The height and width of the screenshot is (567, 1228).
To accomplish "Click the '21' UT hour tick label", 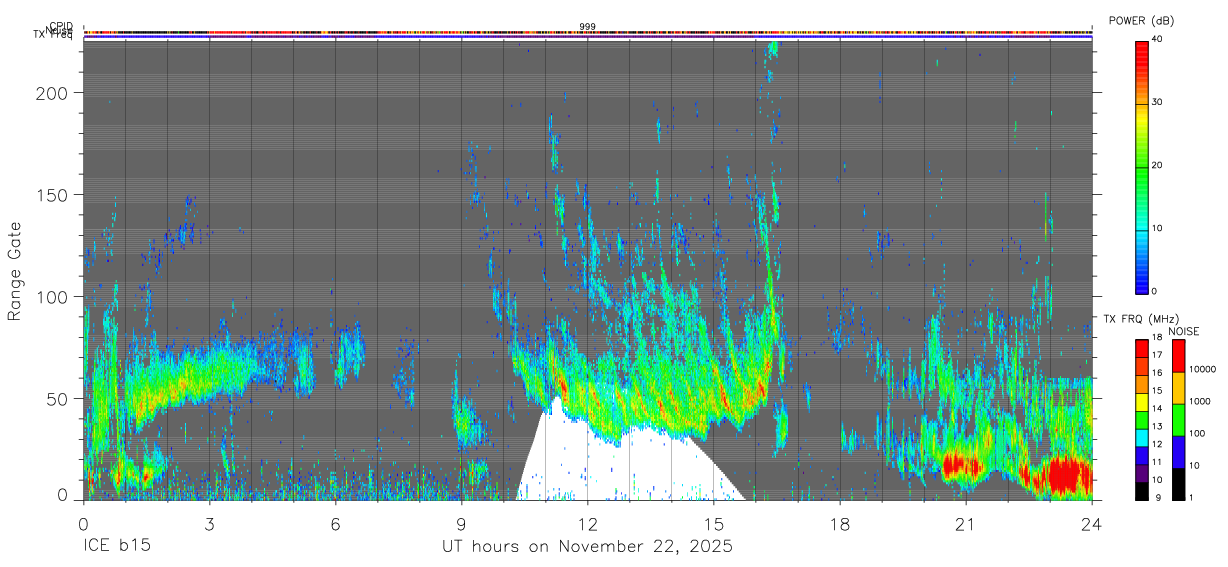I will tap(966, 523).
